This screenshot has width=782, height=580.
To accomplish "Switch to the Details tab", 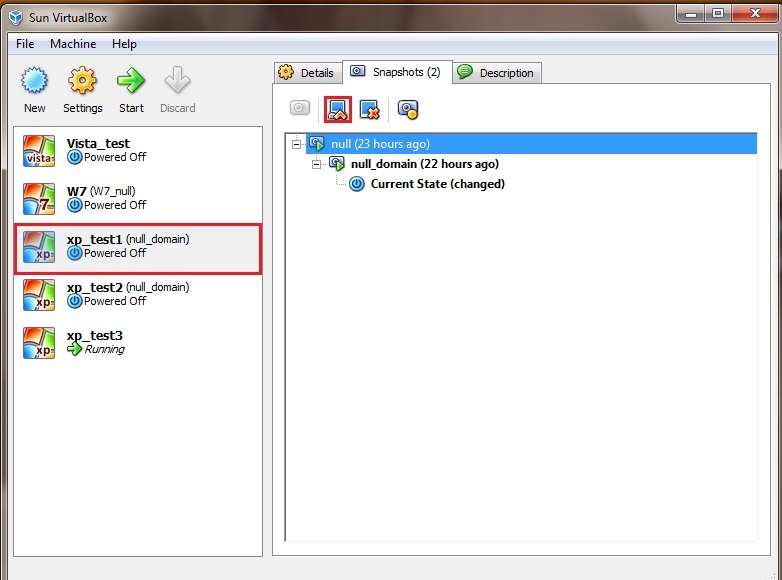I will (x=308, y=73).
